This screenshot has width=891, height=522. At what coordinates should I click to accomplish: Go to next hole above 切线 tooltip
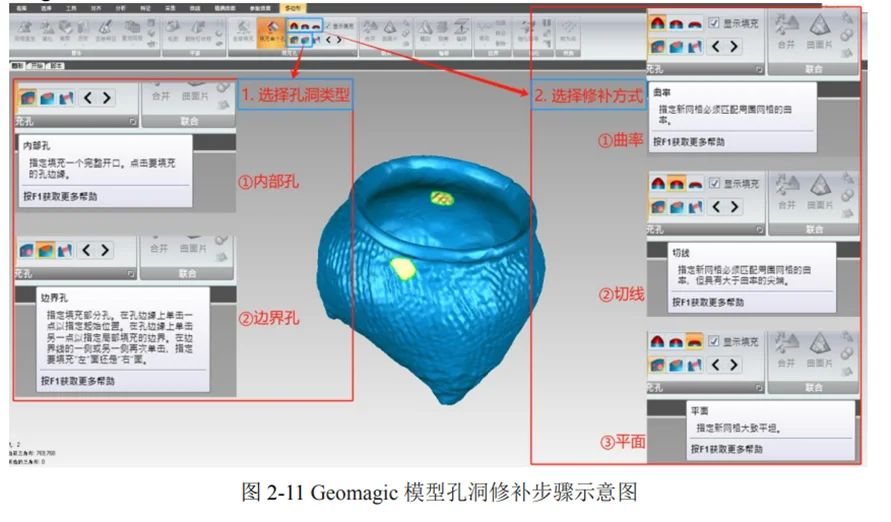(734, 207)
